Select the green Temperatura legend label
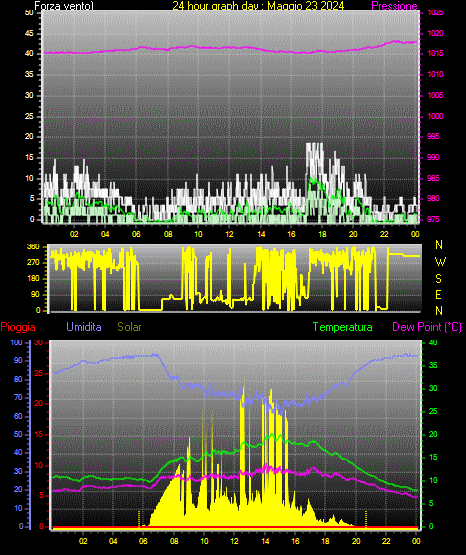Viewport: 466px width, 555px height. tap(343, 327)
